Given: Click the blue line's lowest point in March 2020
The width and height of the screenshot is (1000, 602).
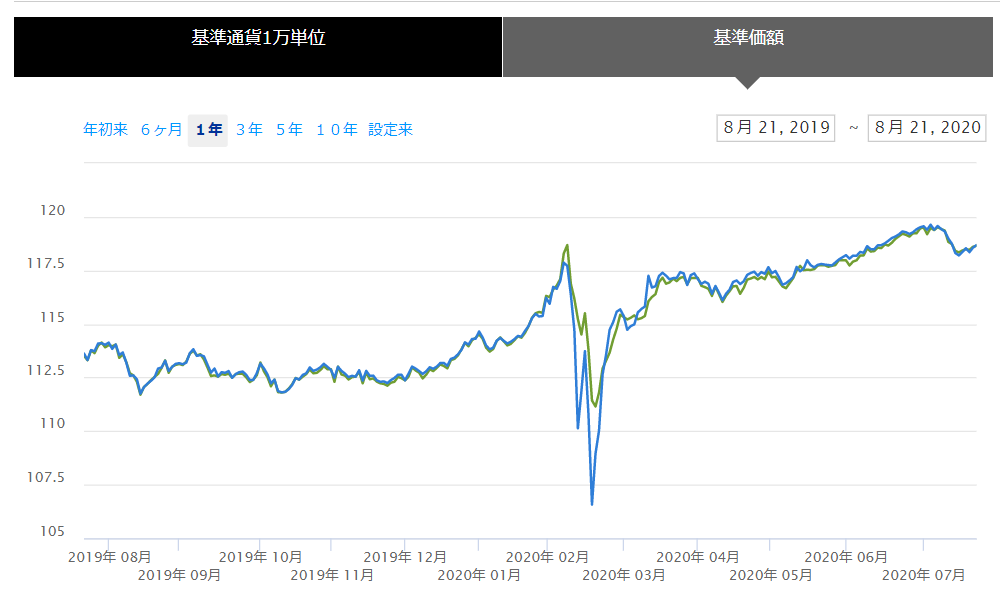Looking at the screenshot, I should coord(592,504).
